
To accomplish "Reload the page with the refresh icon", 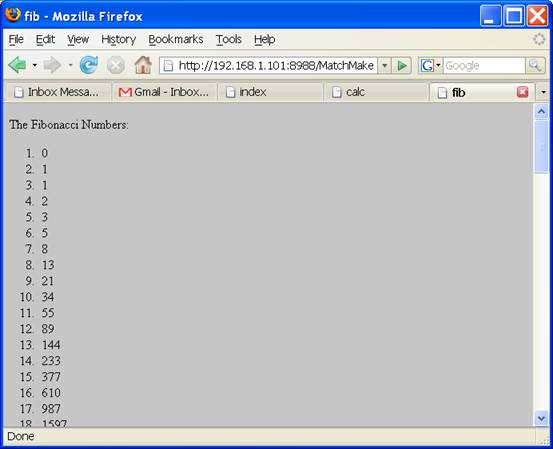I will point(89,65).
